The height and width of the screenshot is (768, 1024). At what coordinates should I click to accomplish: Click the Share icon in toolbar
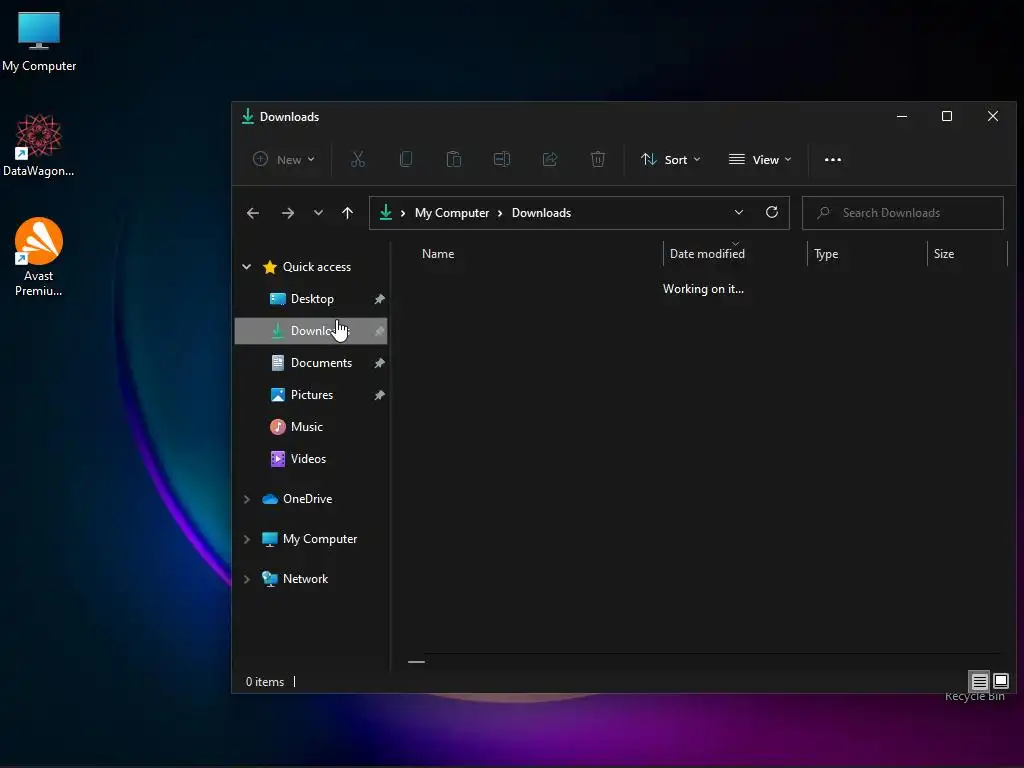550,159
